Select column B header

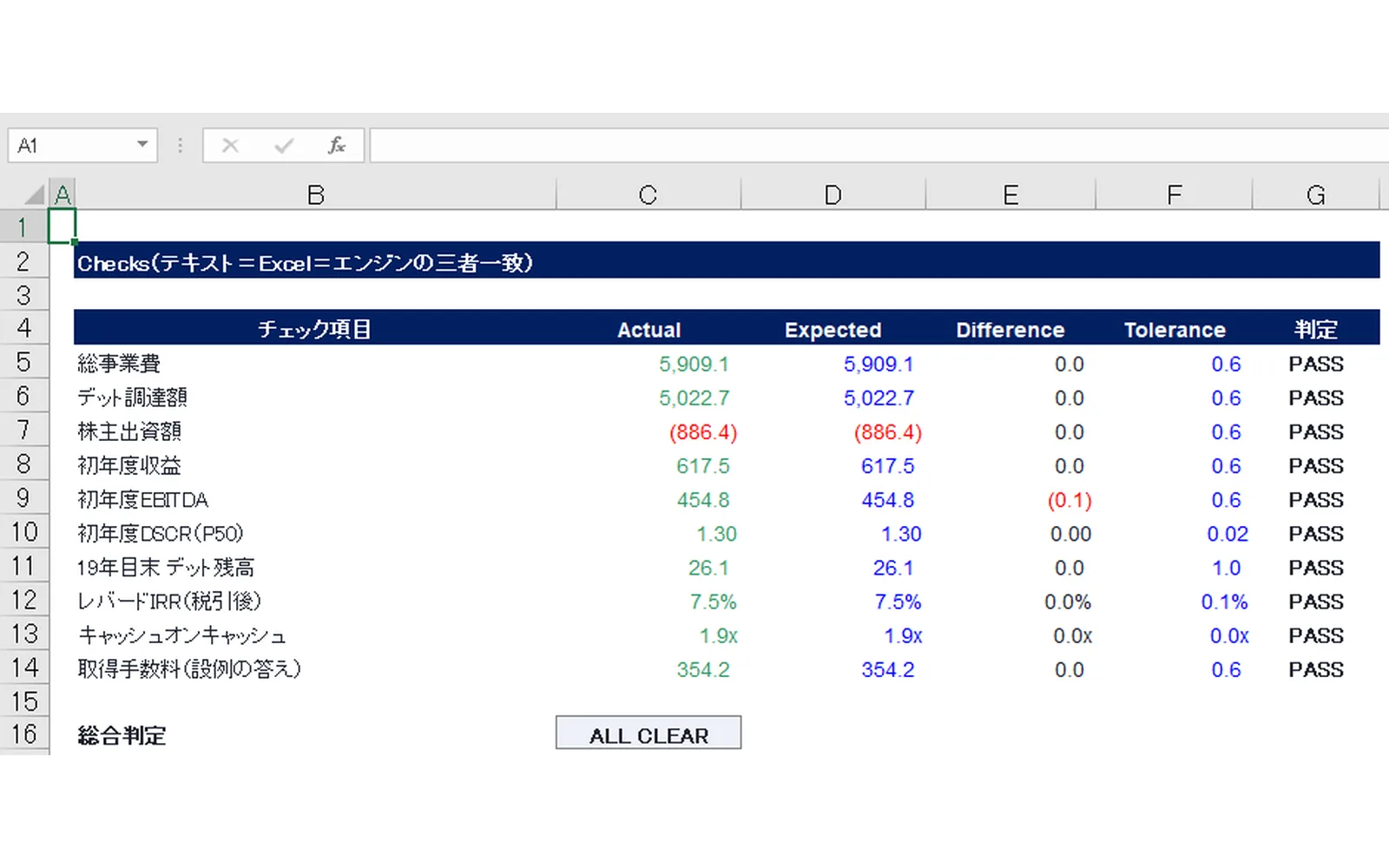(316, 194)
